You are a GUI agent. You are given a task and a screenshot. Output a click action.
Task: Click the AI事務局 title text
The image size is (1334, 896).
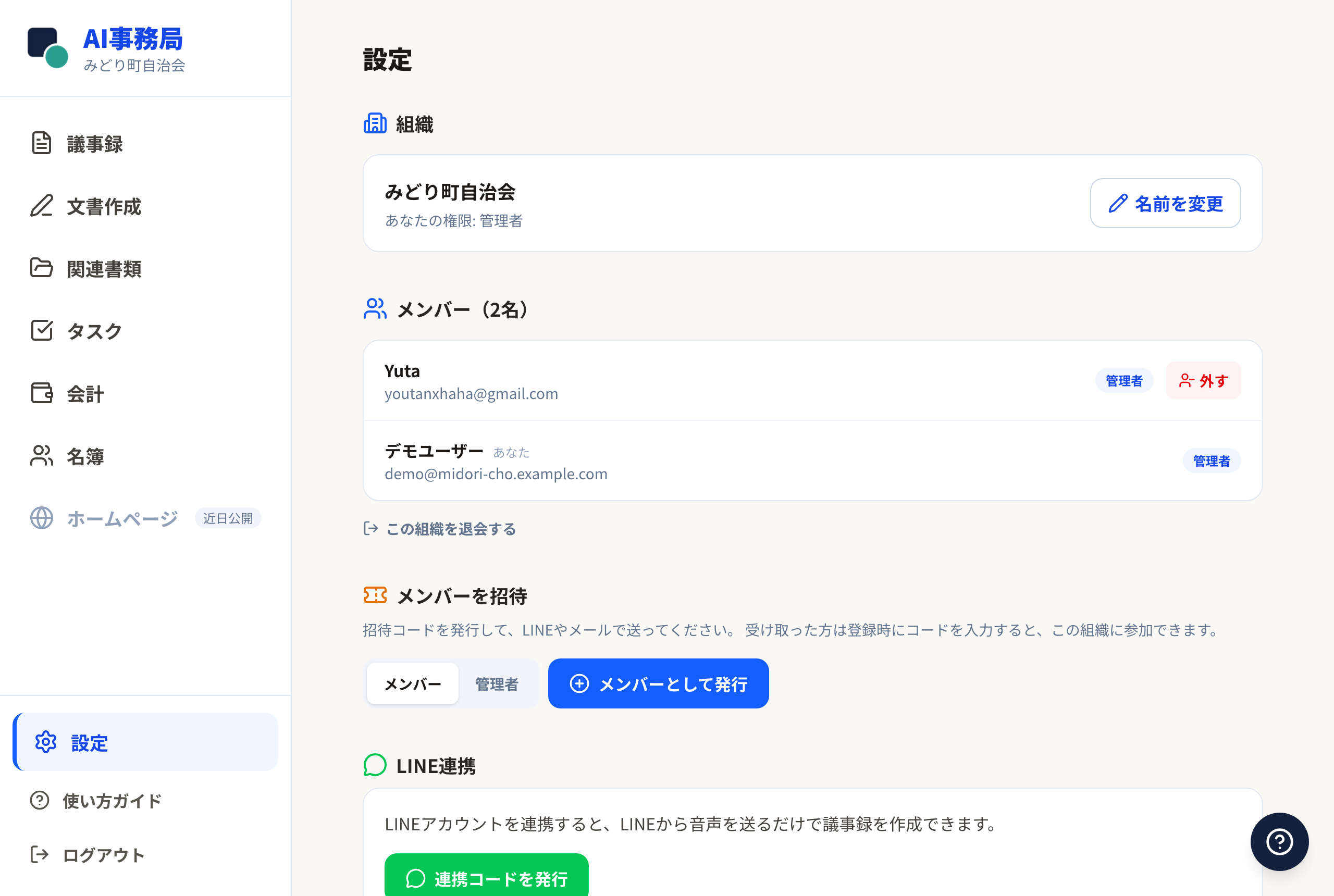coord(133,39)
